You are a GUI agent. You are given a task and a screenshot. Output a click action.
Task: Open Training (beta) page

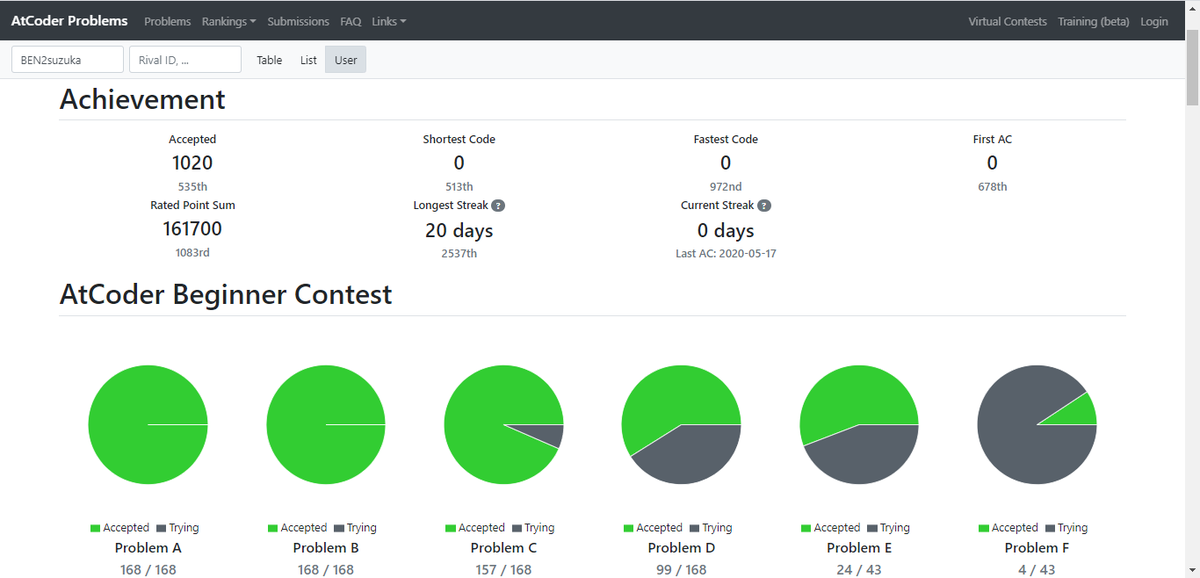coord(1093,21)
